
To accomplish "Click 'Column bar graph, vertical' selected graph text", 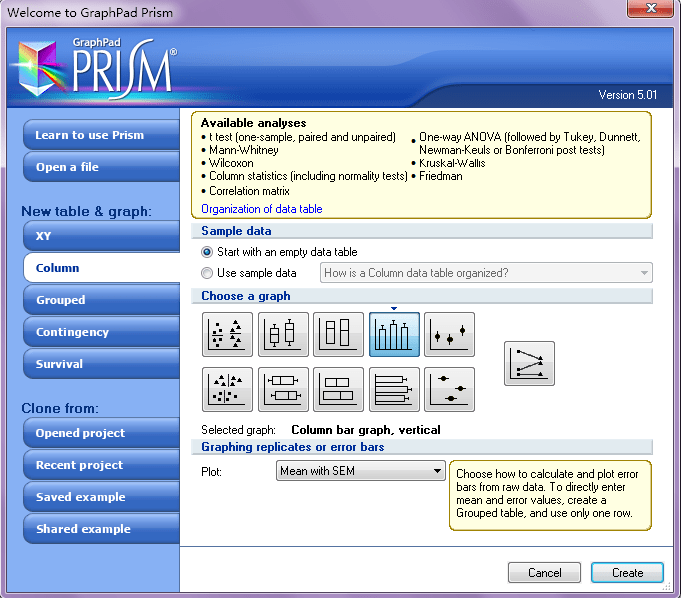I will tap(366, 430).
